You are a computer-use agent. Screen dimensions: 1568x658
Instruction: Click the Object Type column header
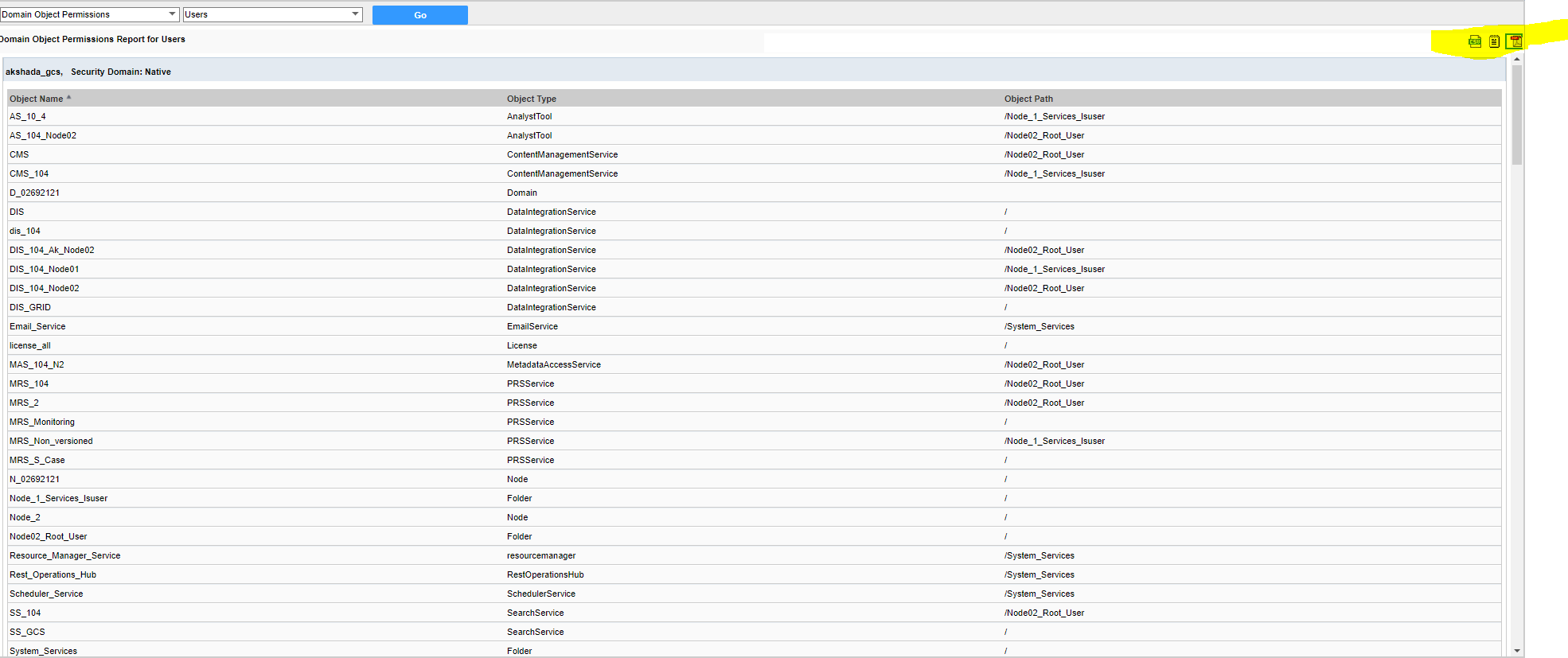pyautogui.click(x=532, y=99)
